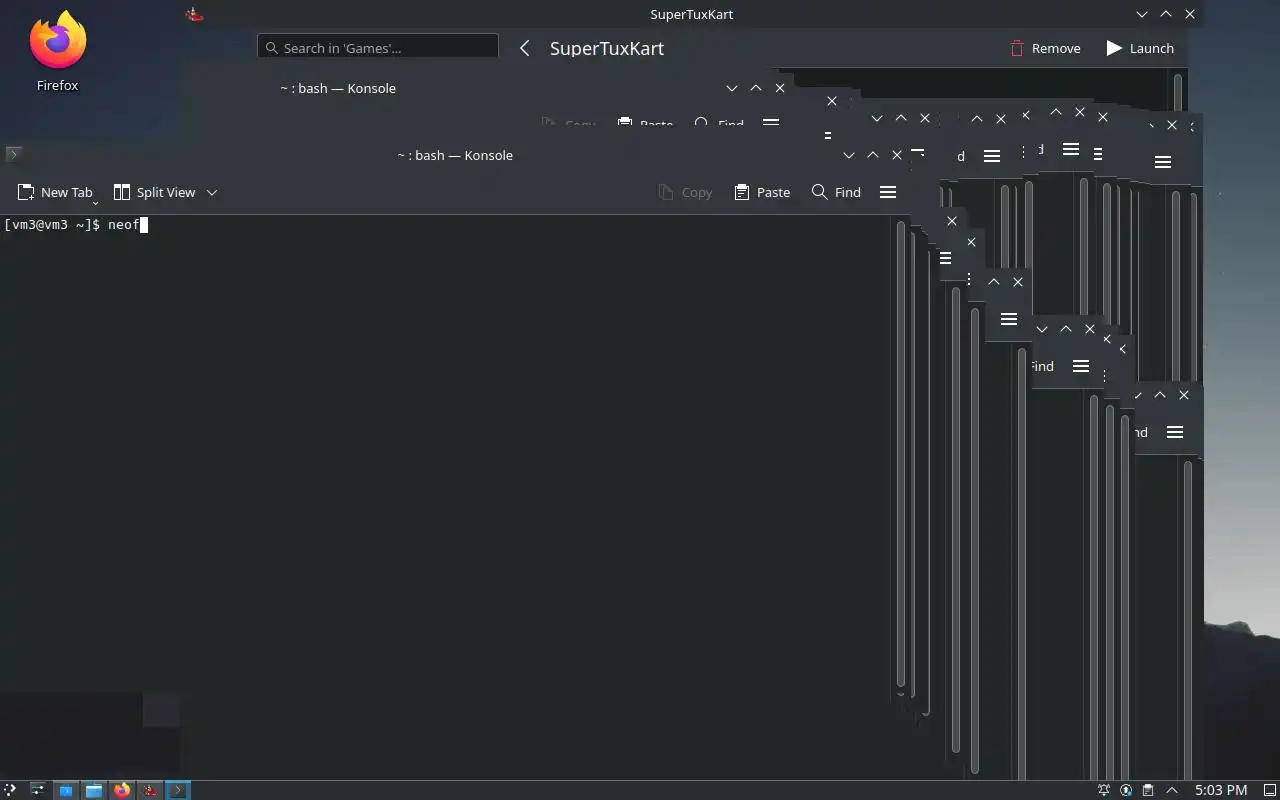The height and width of the screenshot is (800, 1280).
Task: Open Firefox from the desktop icon
Action: pos(58,52)
